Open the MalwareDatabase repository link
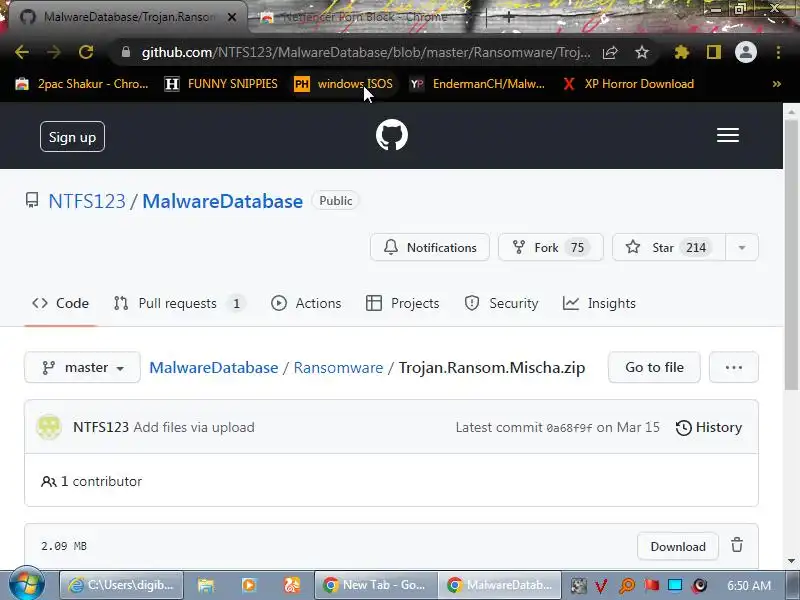The width and height of the screenshot is (800, 600). [222, 201]
